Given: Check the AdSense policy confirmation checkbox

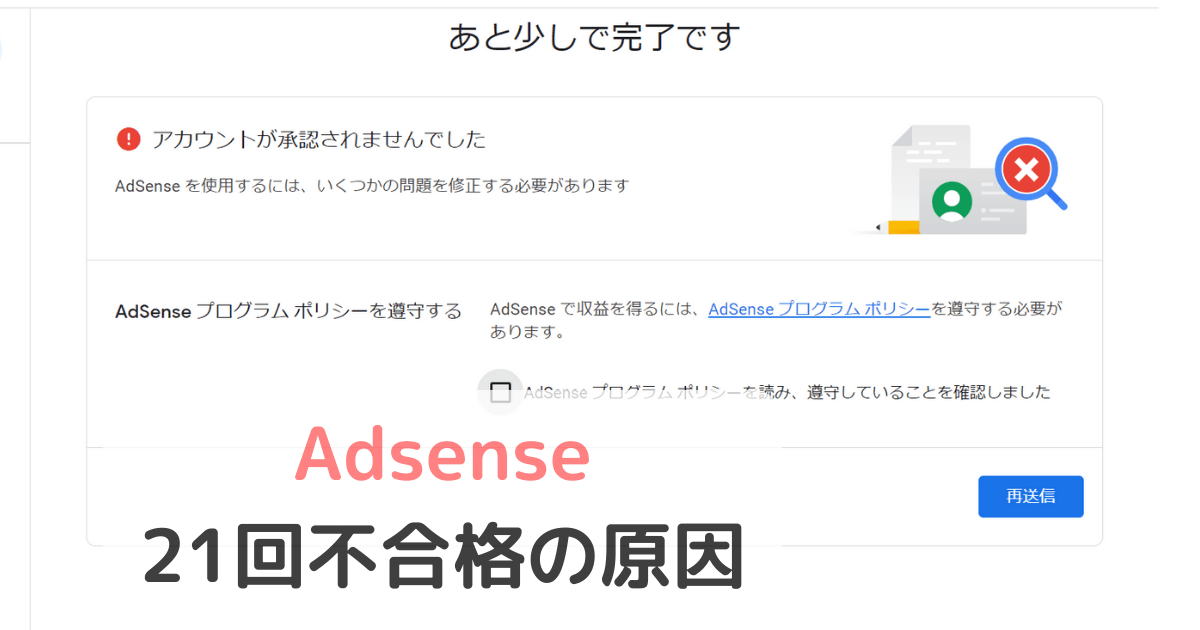Looking at the screenshot, I should (500, 392).
